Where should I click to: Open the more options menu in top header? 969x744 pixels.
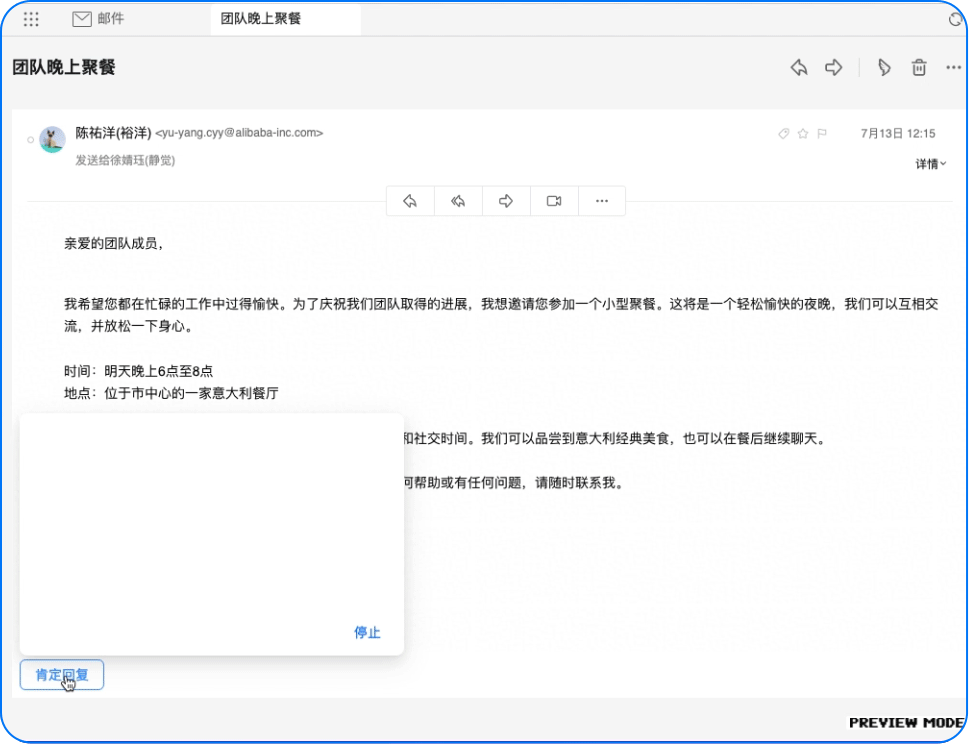tap(952, 67)
